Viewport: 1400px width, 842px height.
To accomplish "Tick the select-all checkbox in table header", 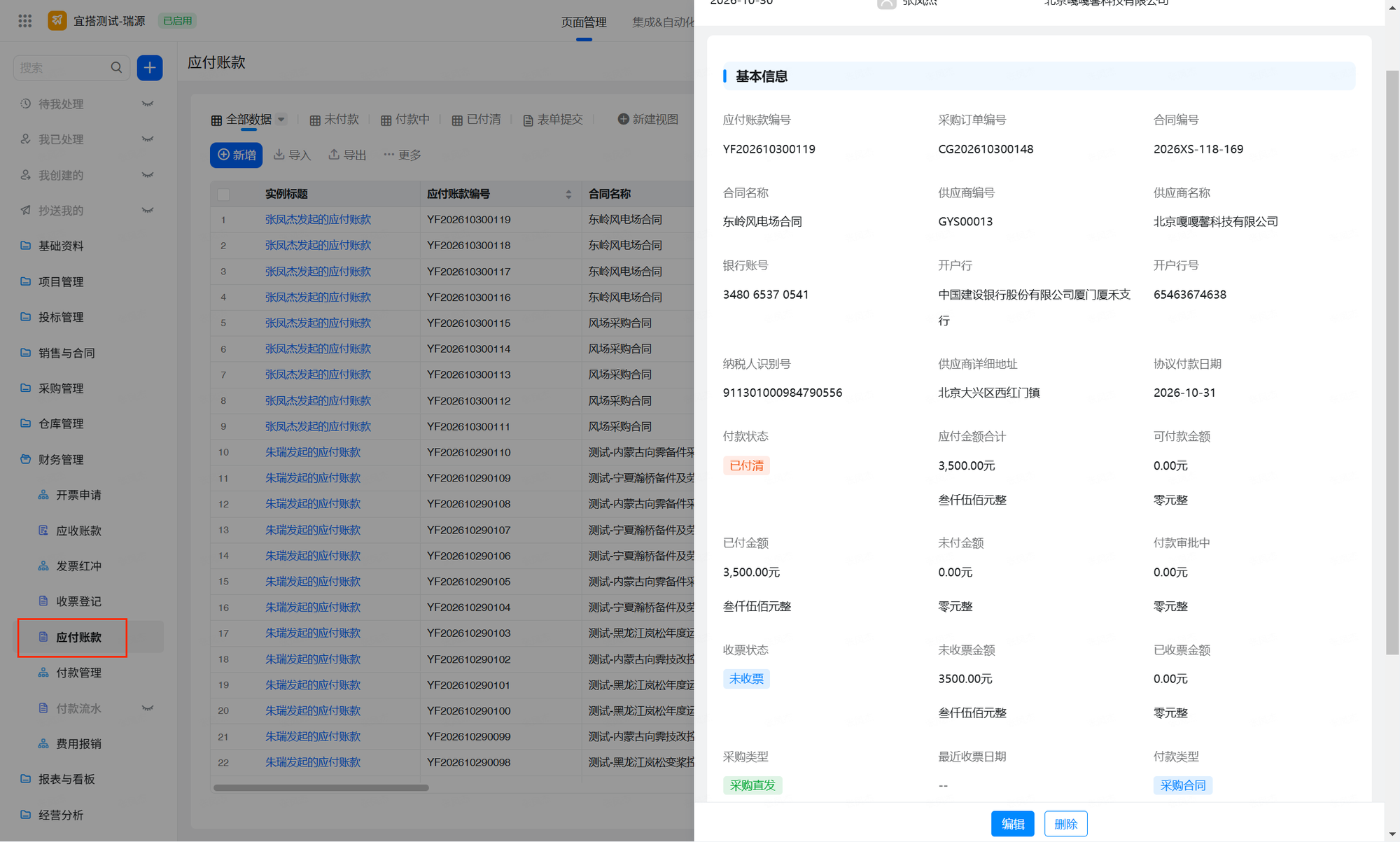I will click(223, 194).
